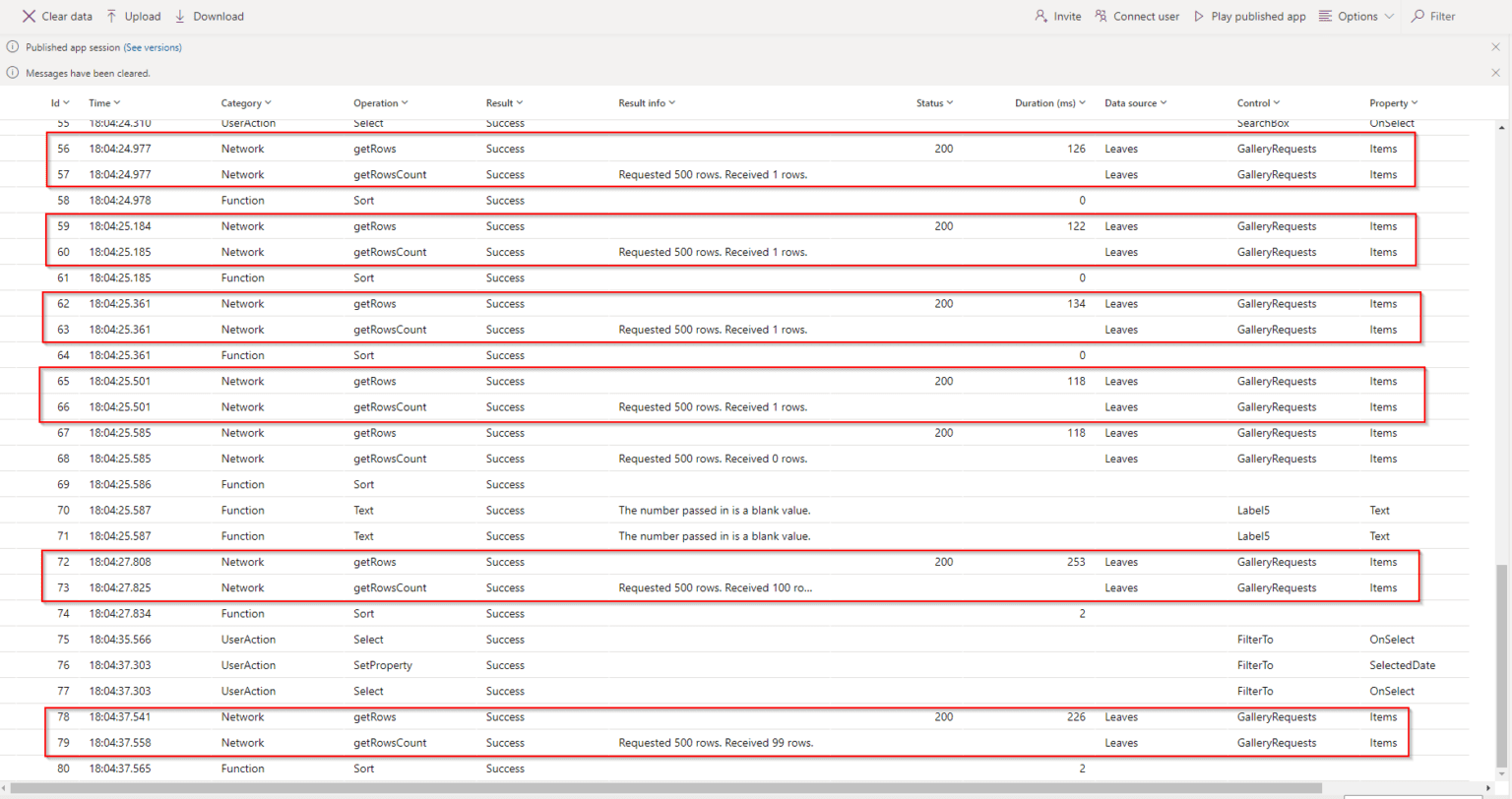
Task: Open the See versions link
Action: [x=153, y=46]
